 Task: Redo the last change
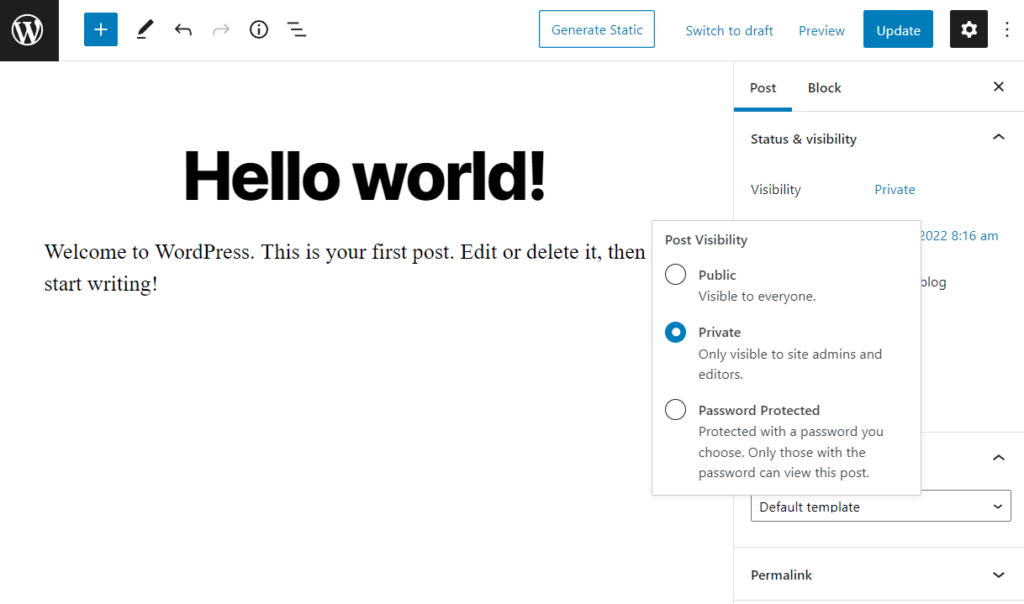221,29
